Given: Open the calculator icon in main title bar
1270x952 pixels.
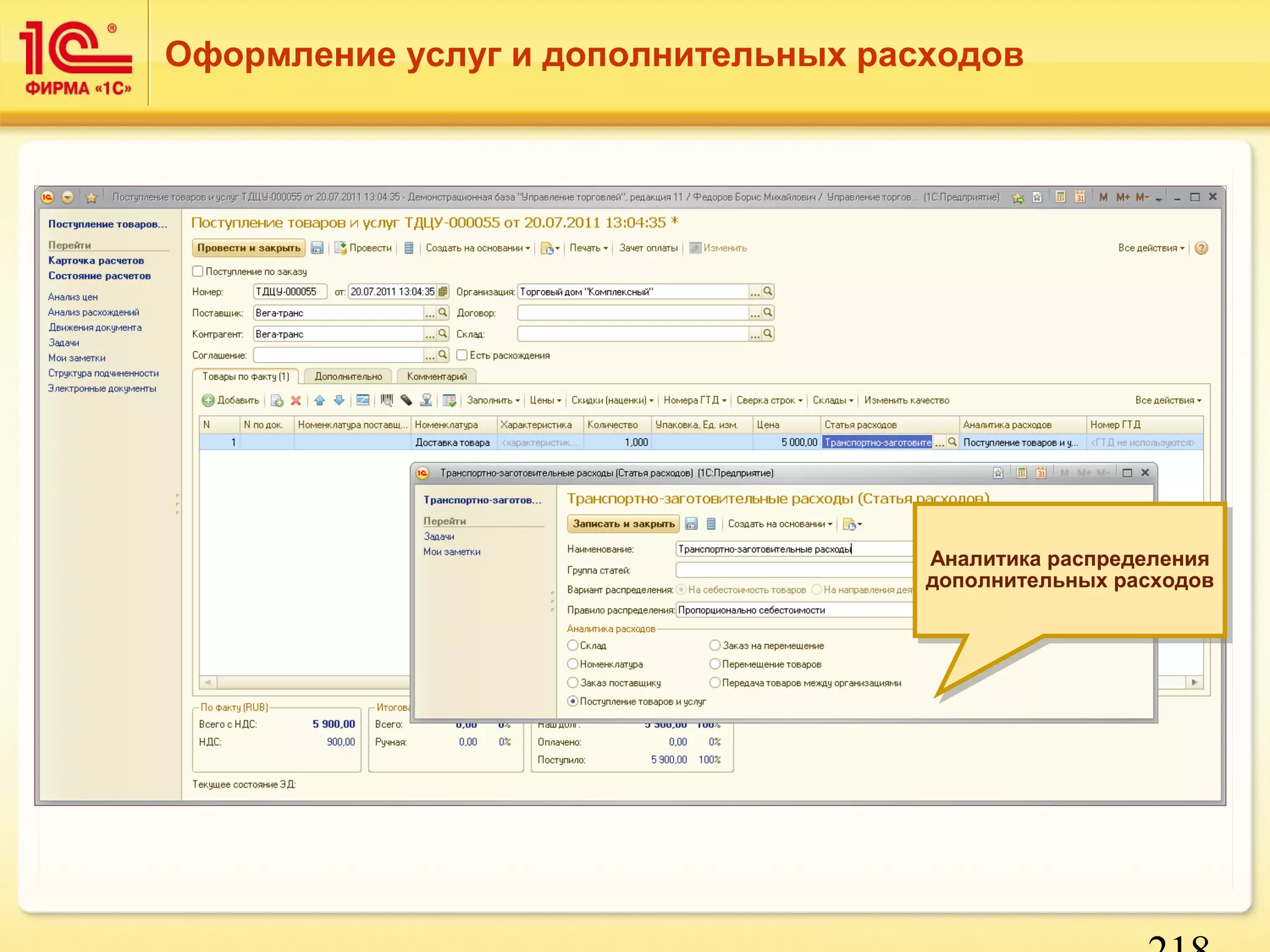Looking at the screenshot, I should coord(1060,197).
